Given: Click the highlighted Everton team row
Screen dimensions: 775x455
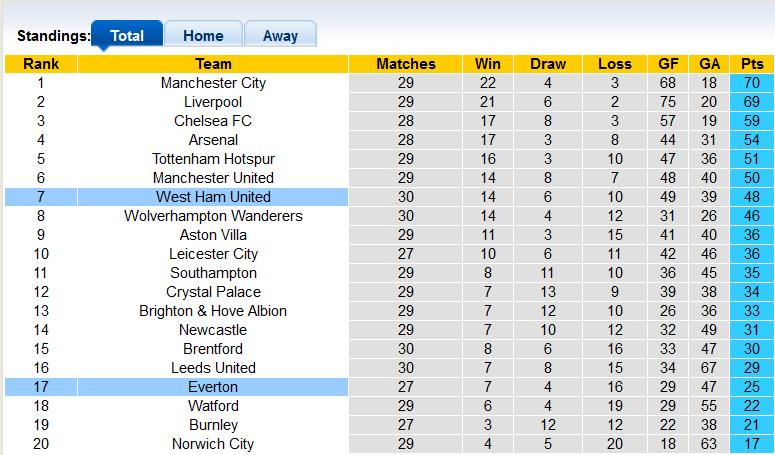Looking at the screenshot, I should [213, 387].
